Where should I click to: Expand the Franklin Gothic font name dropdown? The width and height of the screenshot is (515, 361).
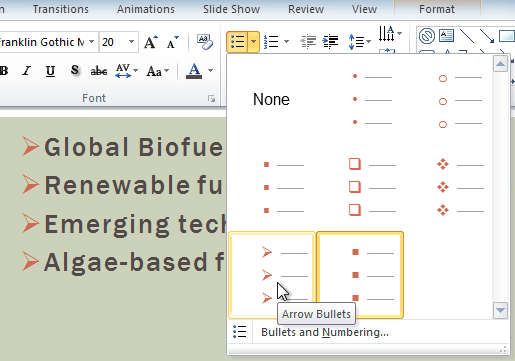pos(91,42)
